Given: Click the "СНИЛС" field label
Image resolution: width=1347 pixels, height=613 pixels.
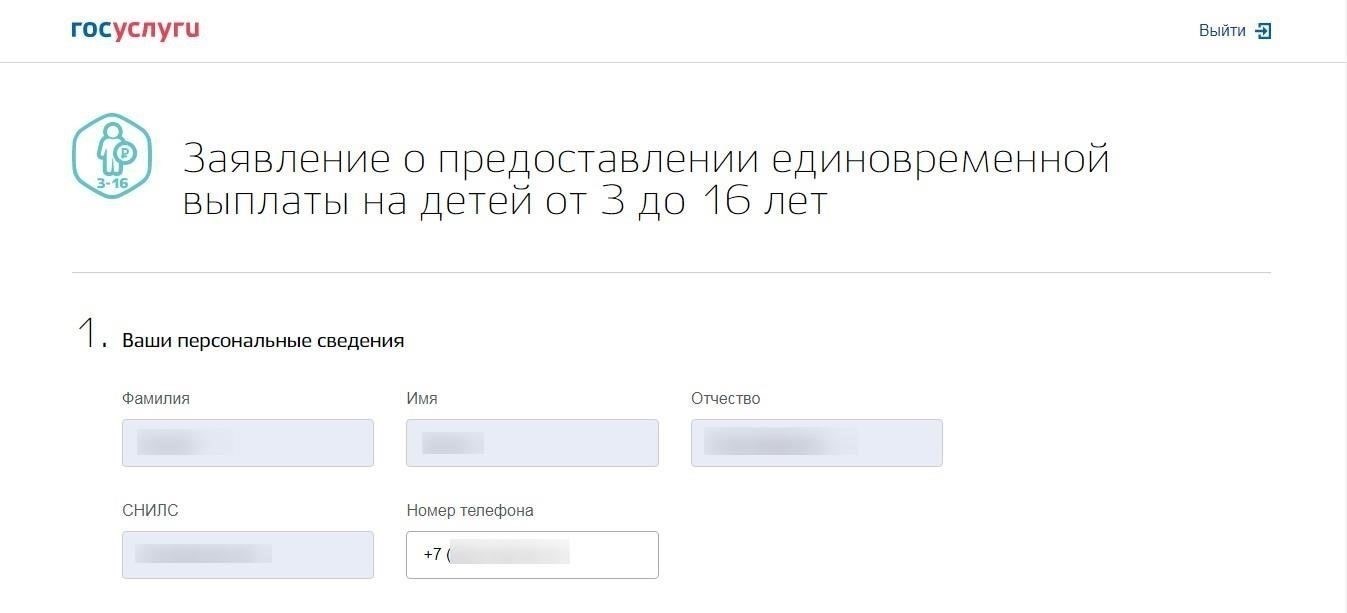Looking at the screenshot, I should 150,511.
